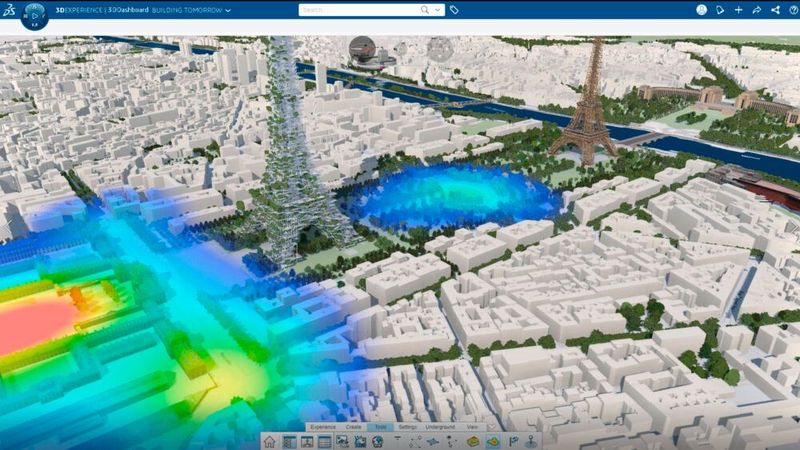Click the tag icon beside search
Image resolution: width=800 pixels, height=450 pixels.
(x=454, y=10)
